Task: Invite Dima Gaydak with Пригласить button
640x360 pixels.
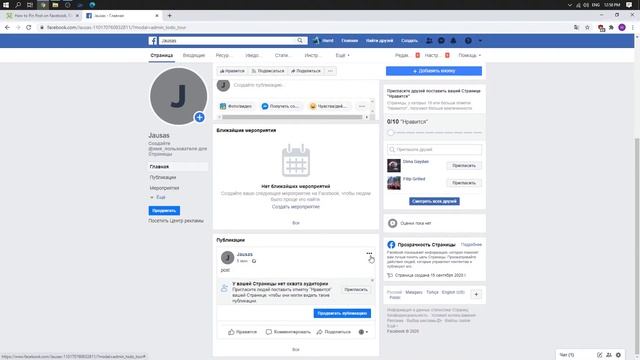Action: tap(464, 166)
